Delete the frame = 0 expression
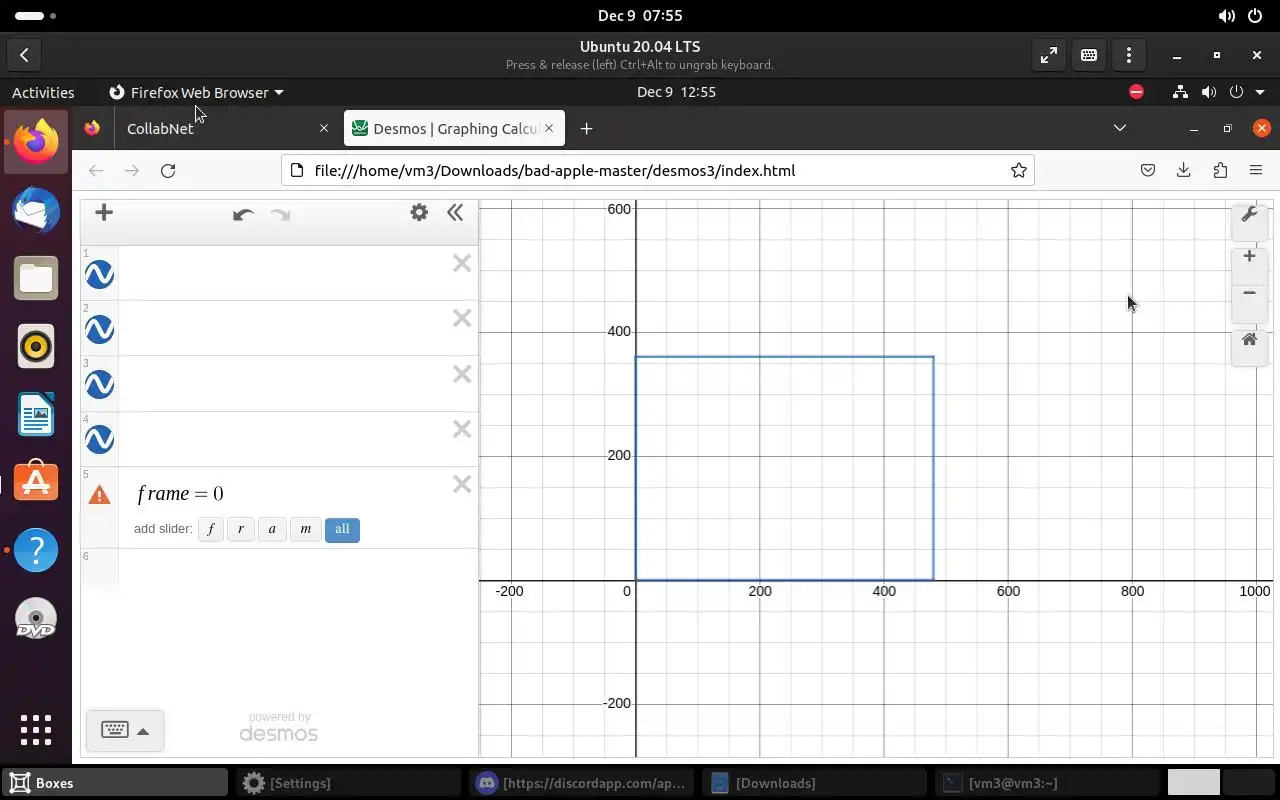Image resolution: width=1280 pixels, height=800 pixels. 461,484
